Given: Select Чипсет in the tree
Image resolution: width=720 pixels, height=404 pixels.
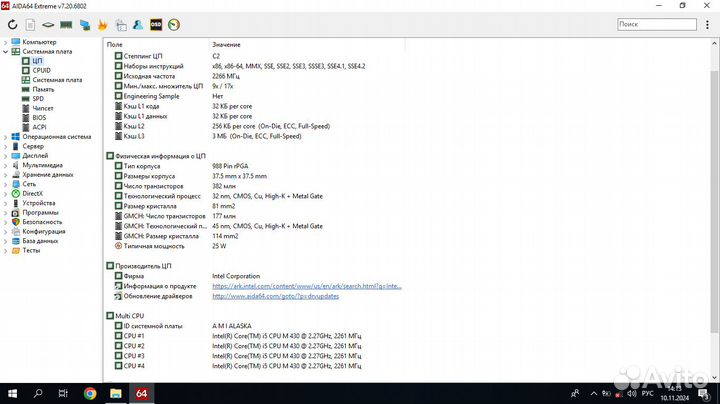Looking at the screenshot, I should (x=43, y=108).
